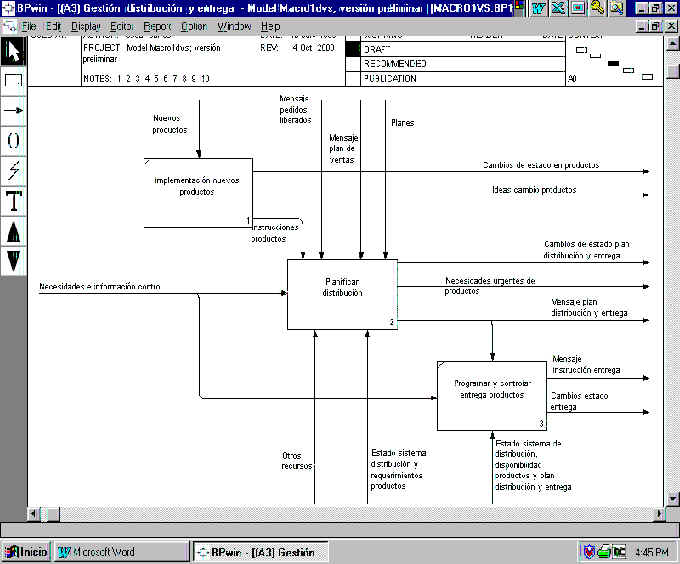Click vertical scrollbar up arrow
Viewport: 680px width, 564px height.
click(672, 43)
